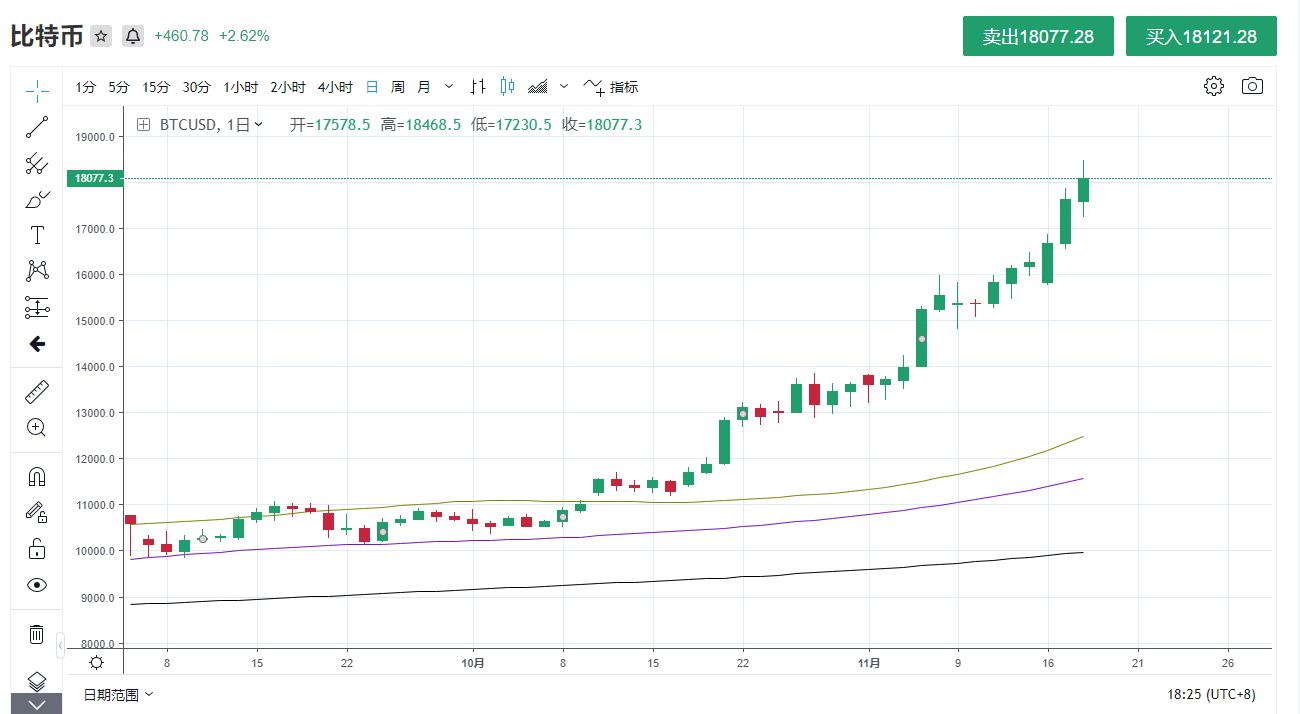
Task: Select the 周 weekly interval
Action: 398,87
